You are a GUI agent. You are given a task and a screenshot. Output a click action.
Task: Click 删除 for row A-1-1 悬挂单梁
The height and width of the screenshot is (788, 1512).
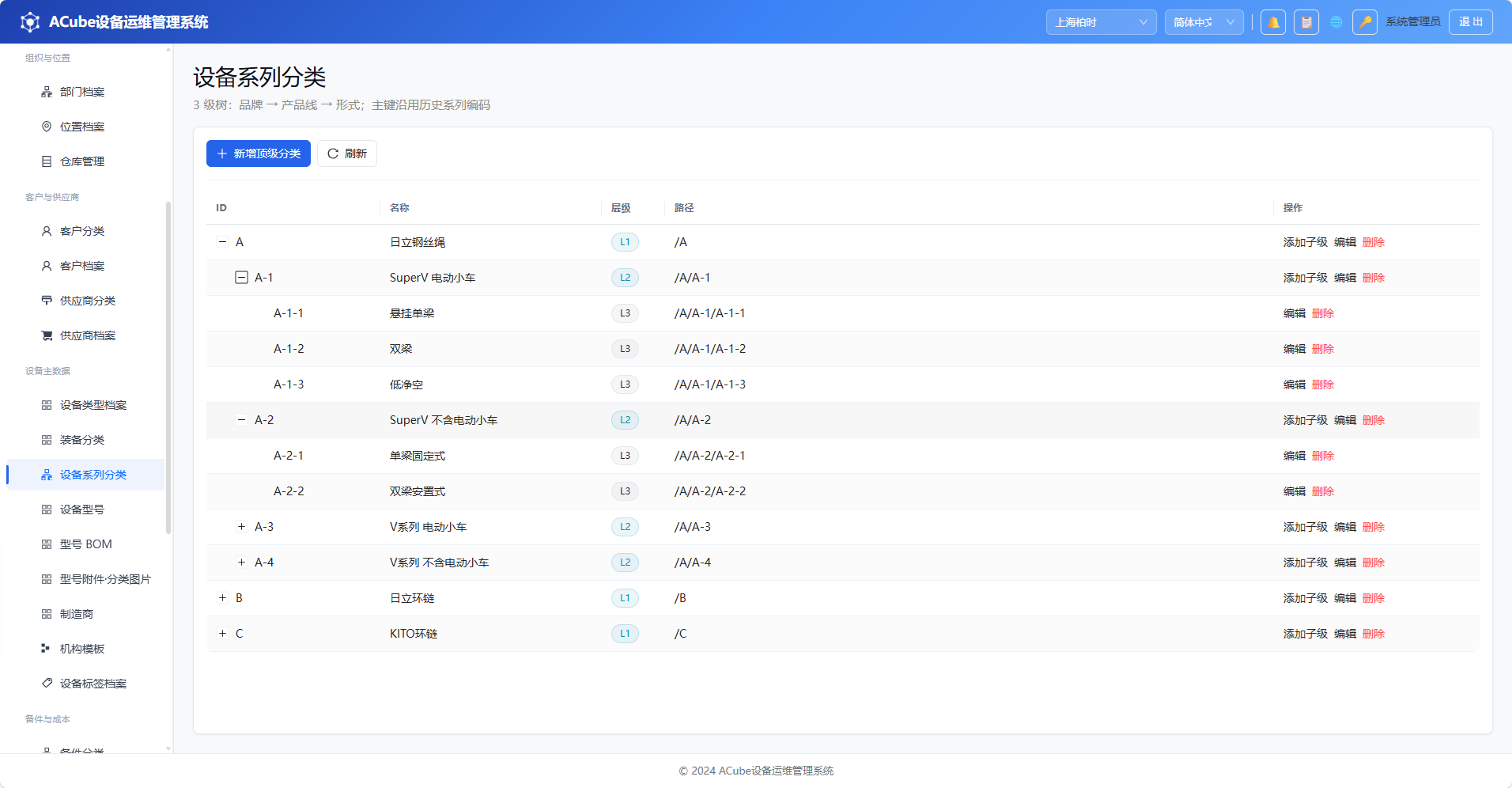point(1323,313)
